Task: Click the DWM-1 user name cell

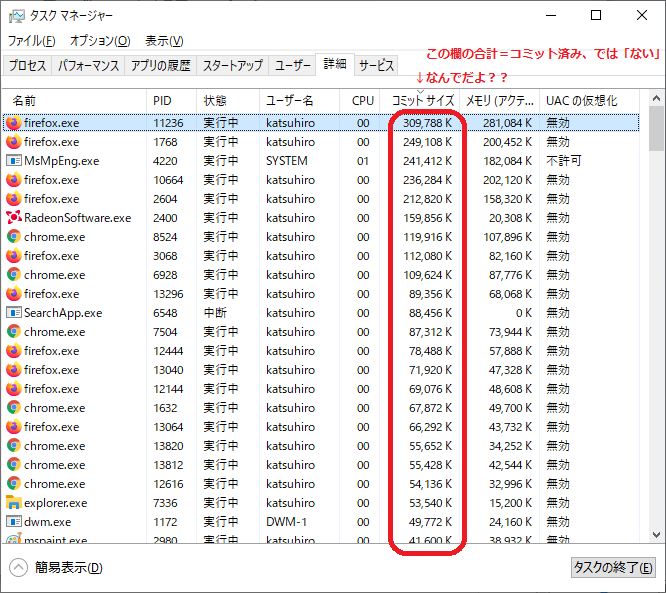Action: (286, 522)
